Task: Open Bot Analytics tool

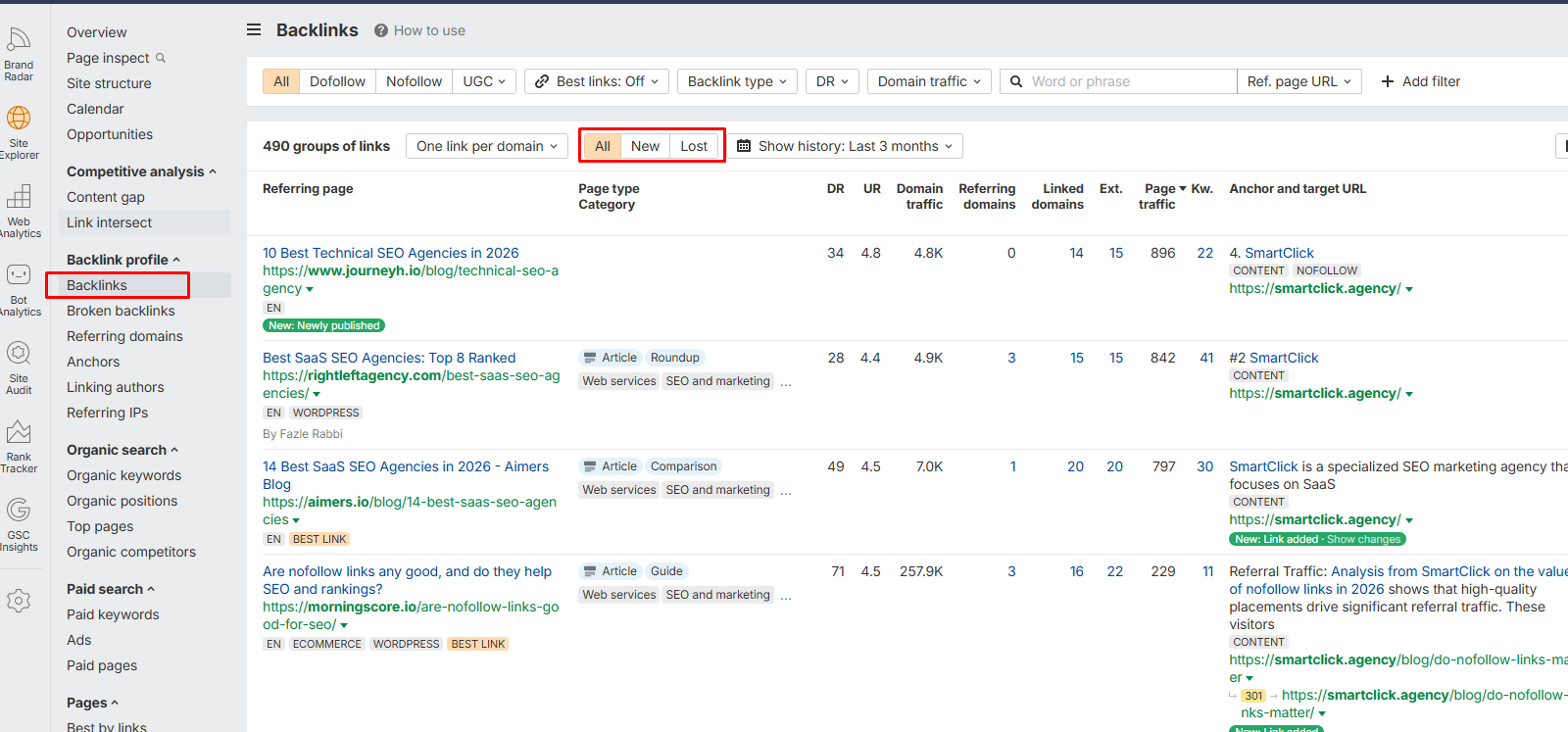Action: click(x=19, y=289)
